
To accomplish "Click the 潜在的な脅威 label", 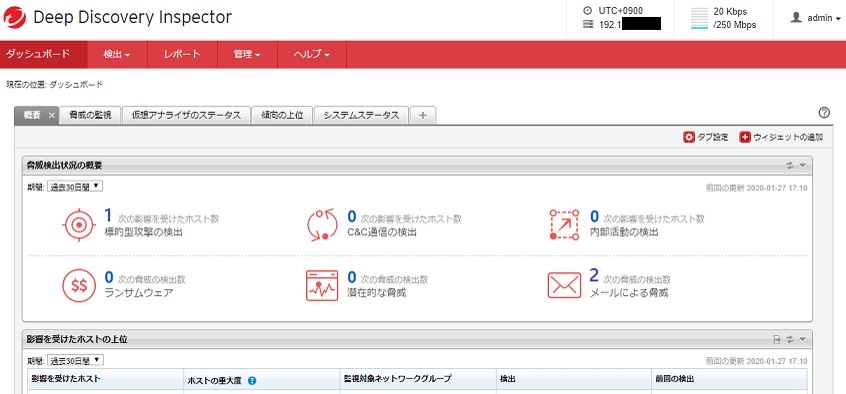I will [x=377, y=293].
